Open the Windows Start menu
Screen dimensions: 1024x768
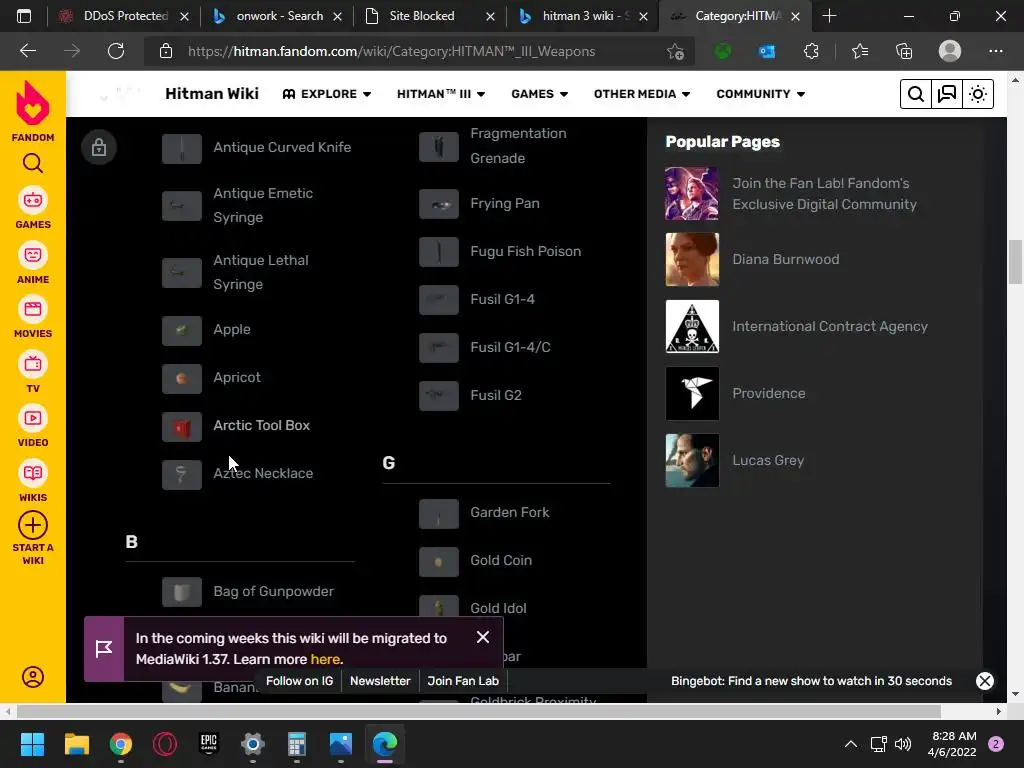coord(32,744)
